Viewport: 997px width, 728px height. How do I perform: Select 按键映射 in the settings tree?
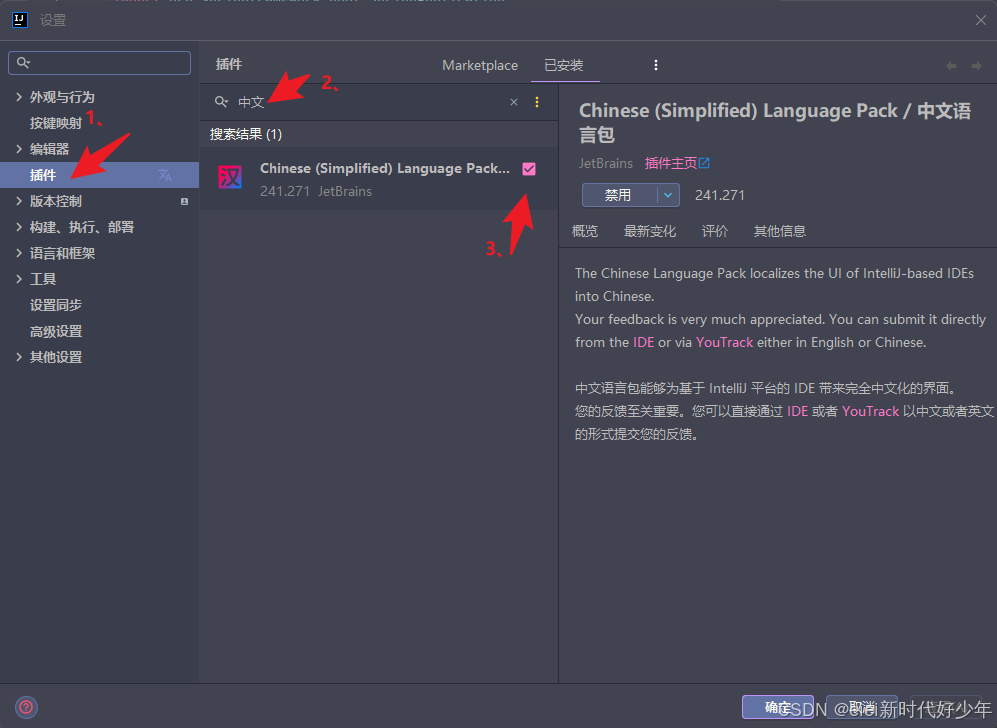[x=56, y=123]
